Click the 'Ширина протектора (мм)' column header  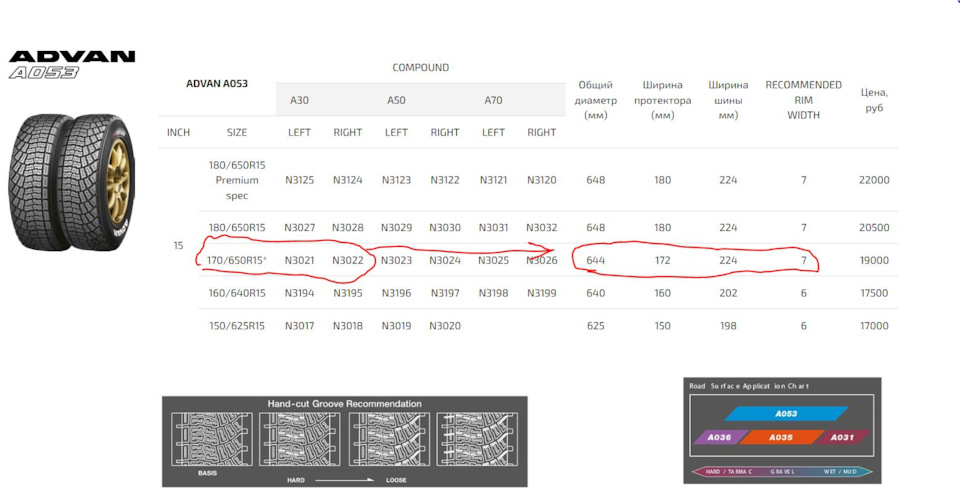click(662, 100)
